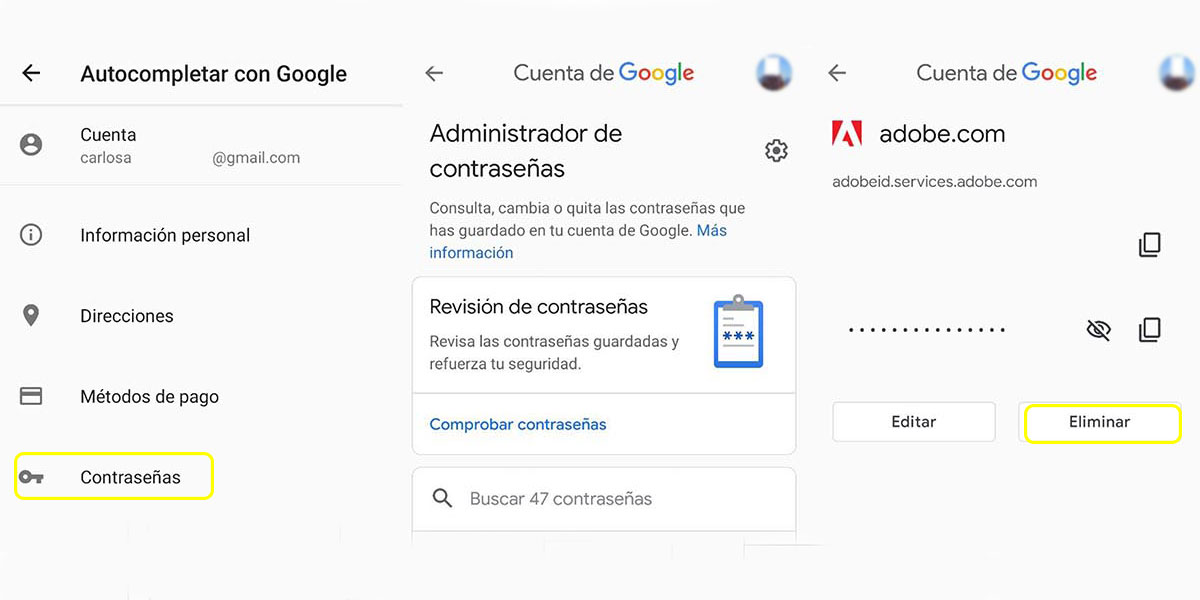This screenshot has height=600, width=1200.
Task: Open the password manager settings gear
Action: click(776, 150)
